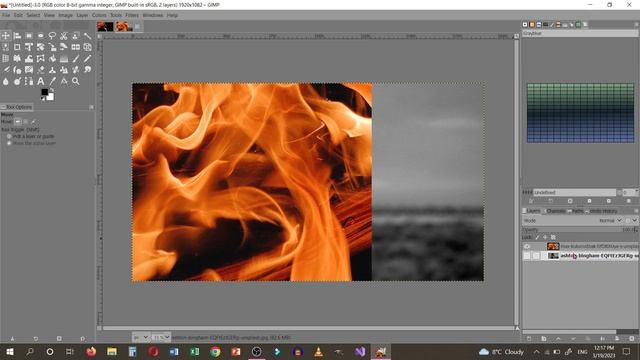Select the Color Picker tool
Viewport: 640px width, 360px height.
(x=52, y=81)
